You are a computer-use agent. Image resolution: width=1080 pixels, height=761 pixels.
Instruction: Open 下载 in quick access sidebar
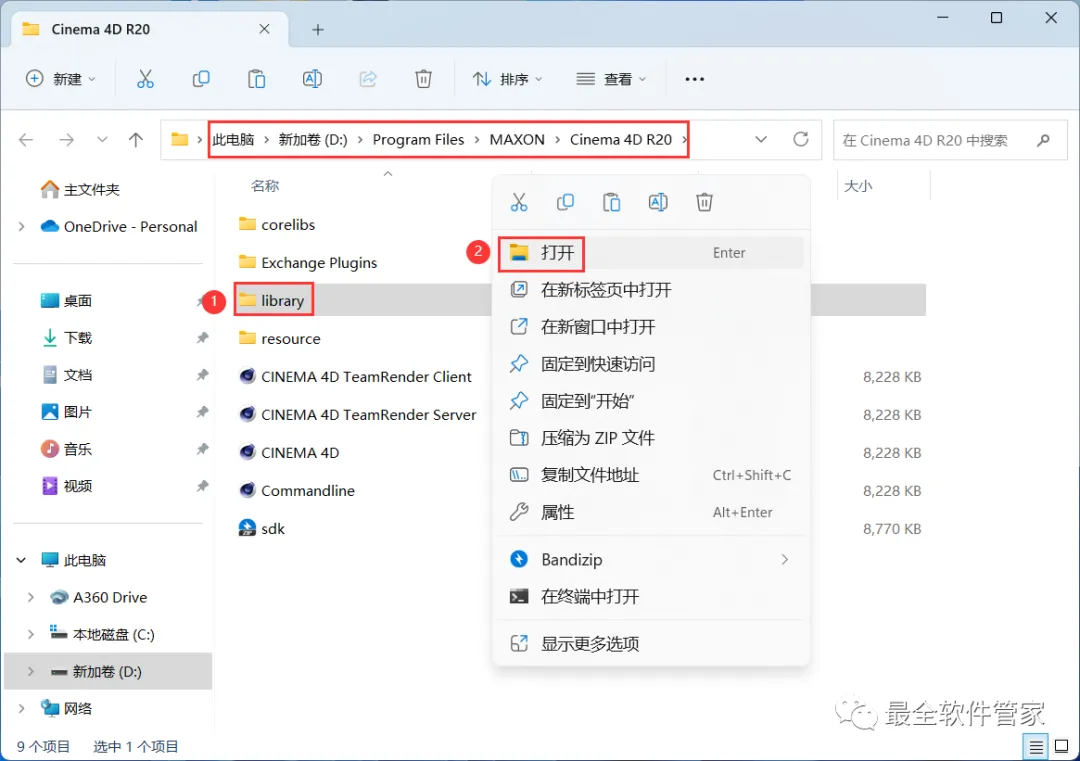tap(77, 337)
